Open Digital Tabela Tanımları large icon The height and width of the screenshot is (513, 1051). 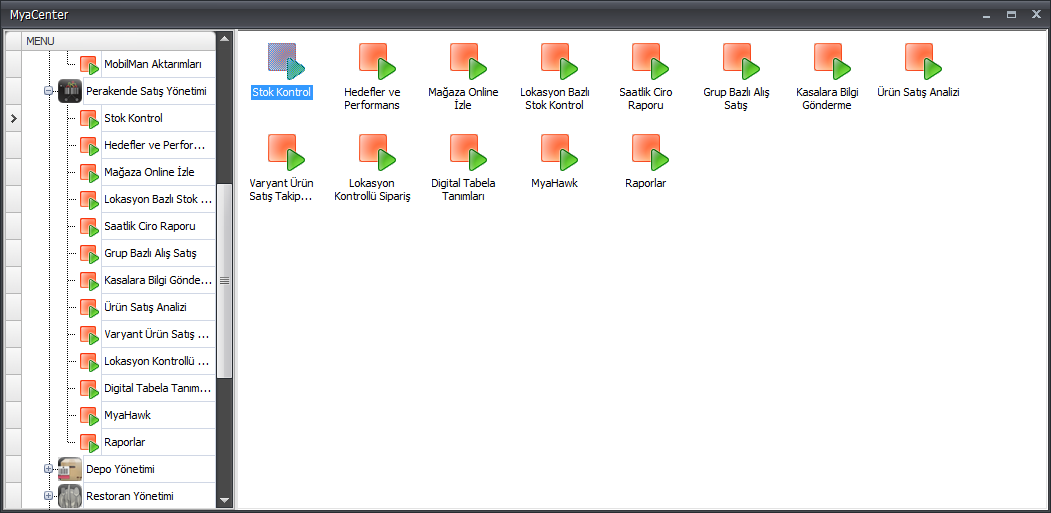point(469,152)
